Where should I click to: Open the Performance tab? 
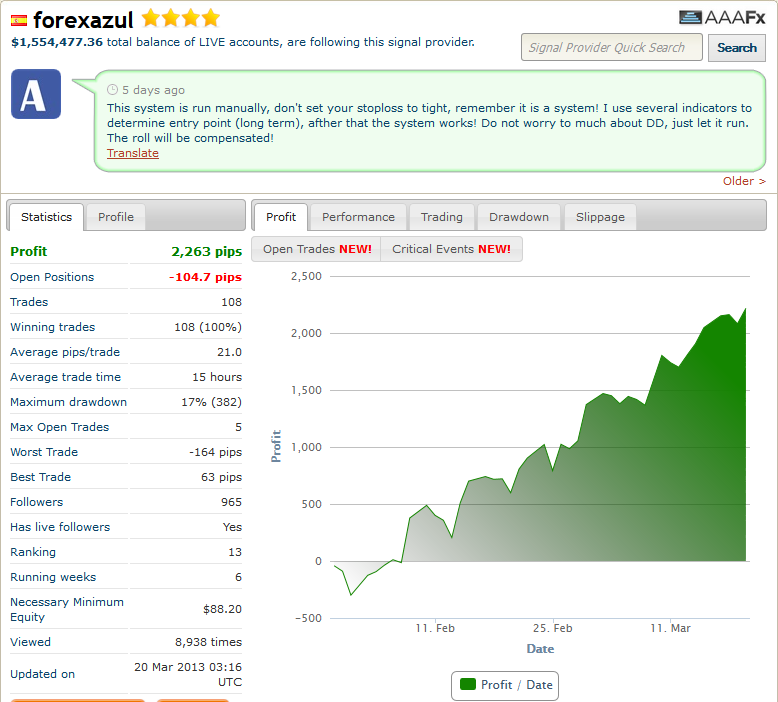[358, 217]
